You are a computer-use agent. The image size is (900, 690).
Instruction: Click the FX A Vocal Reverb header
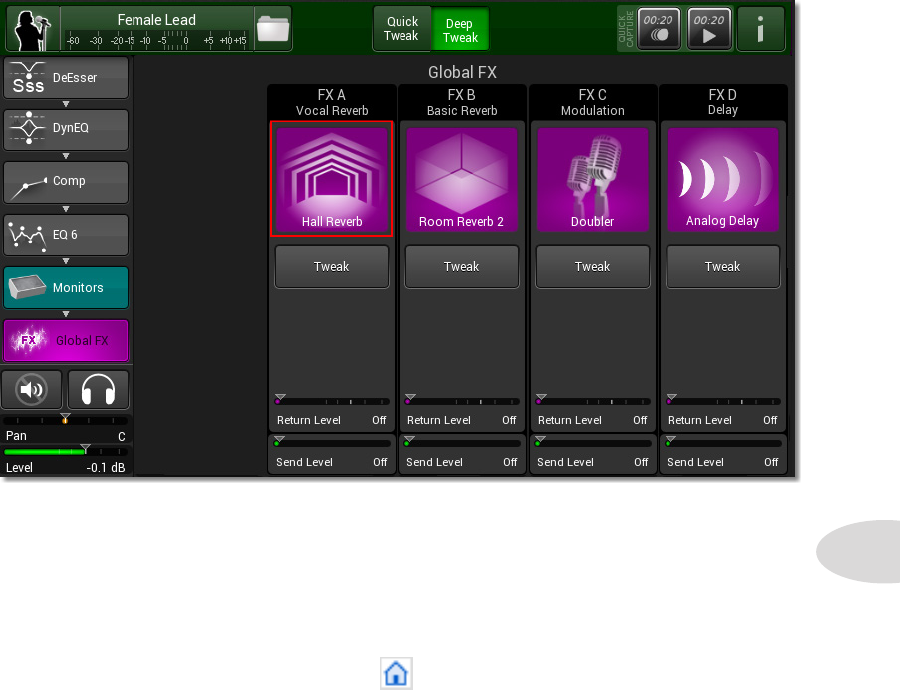pos(332,103)
